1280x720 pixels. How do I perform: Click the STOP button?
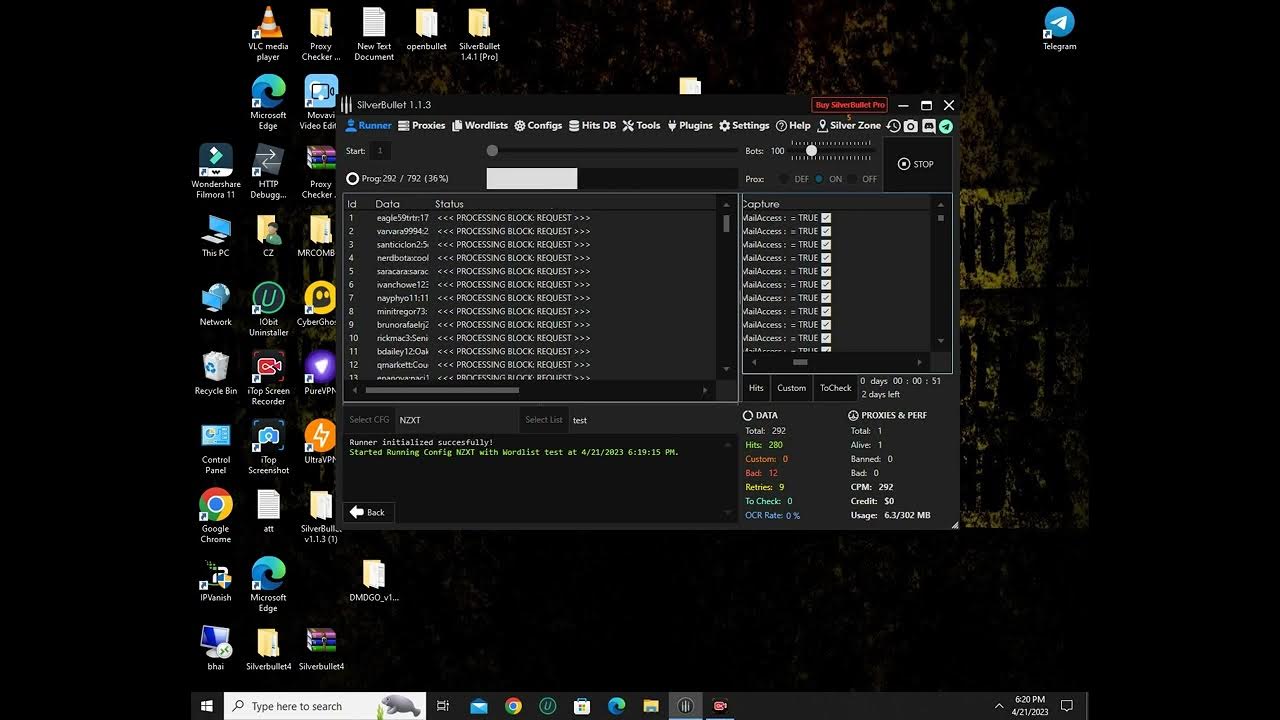tap(916, 164)
